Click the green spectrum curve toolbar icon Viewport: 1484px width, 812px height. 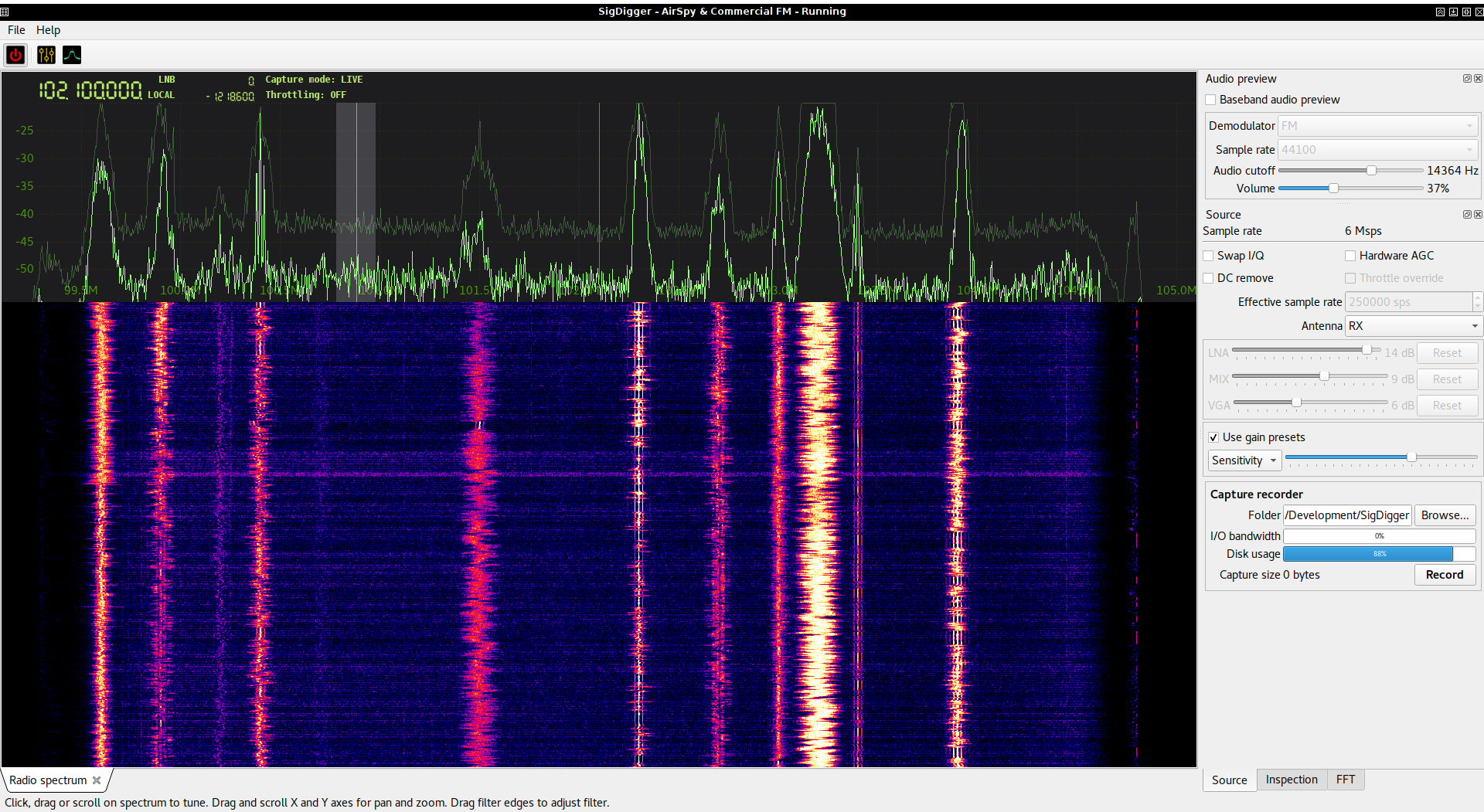pyautogui.click(x=72, y=55)
